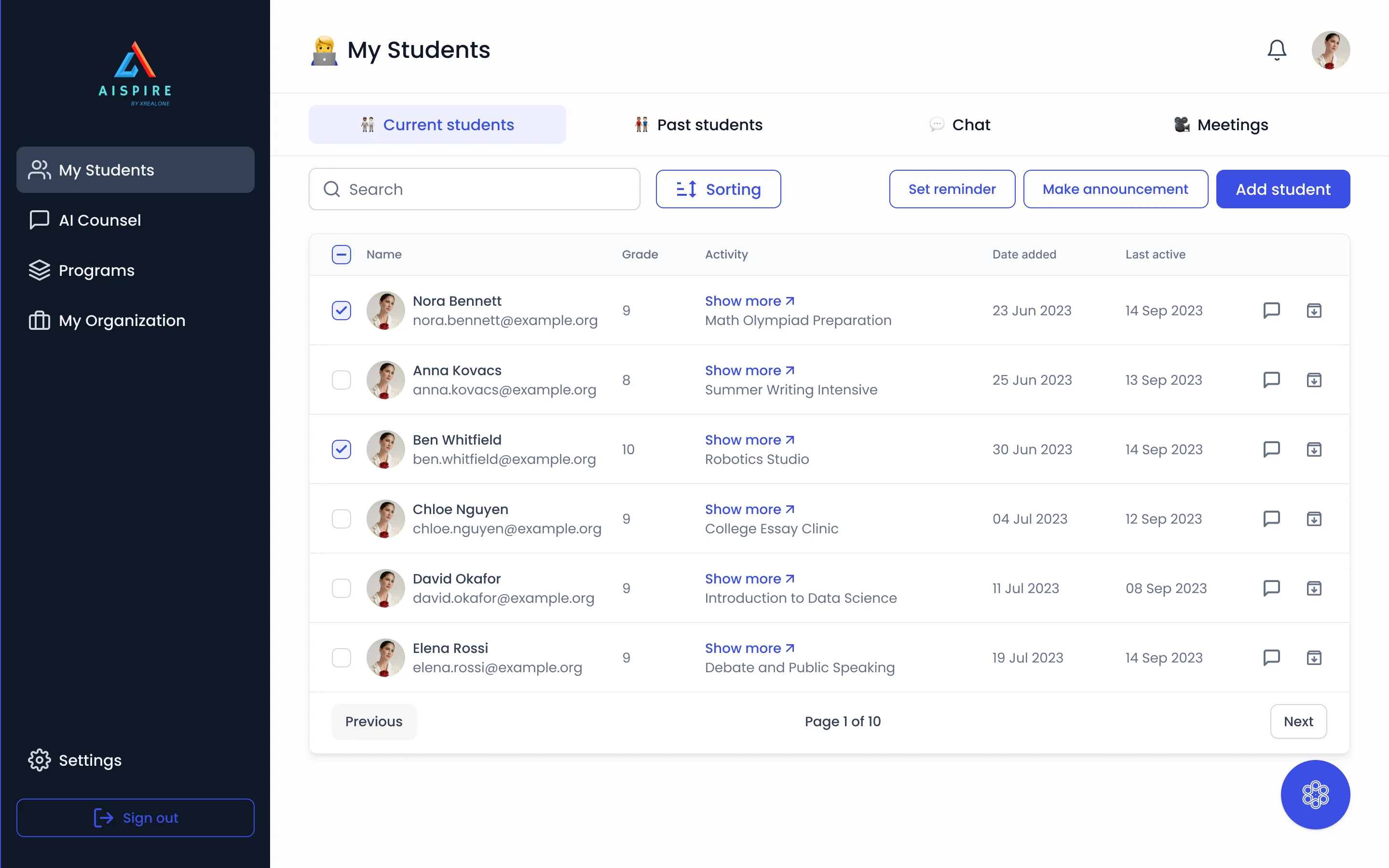Click Make announcement

click(x=1115, y=189)
